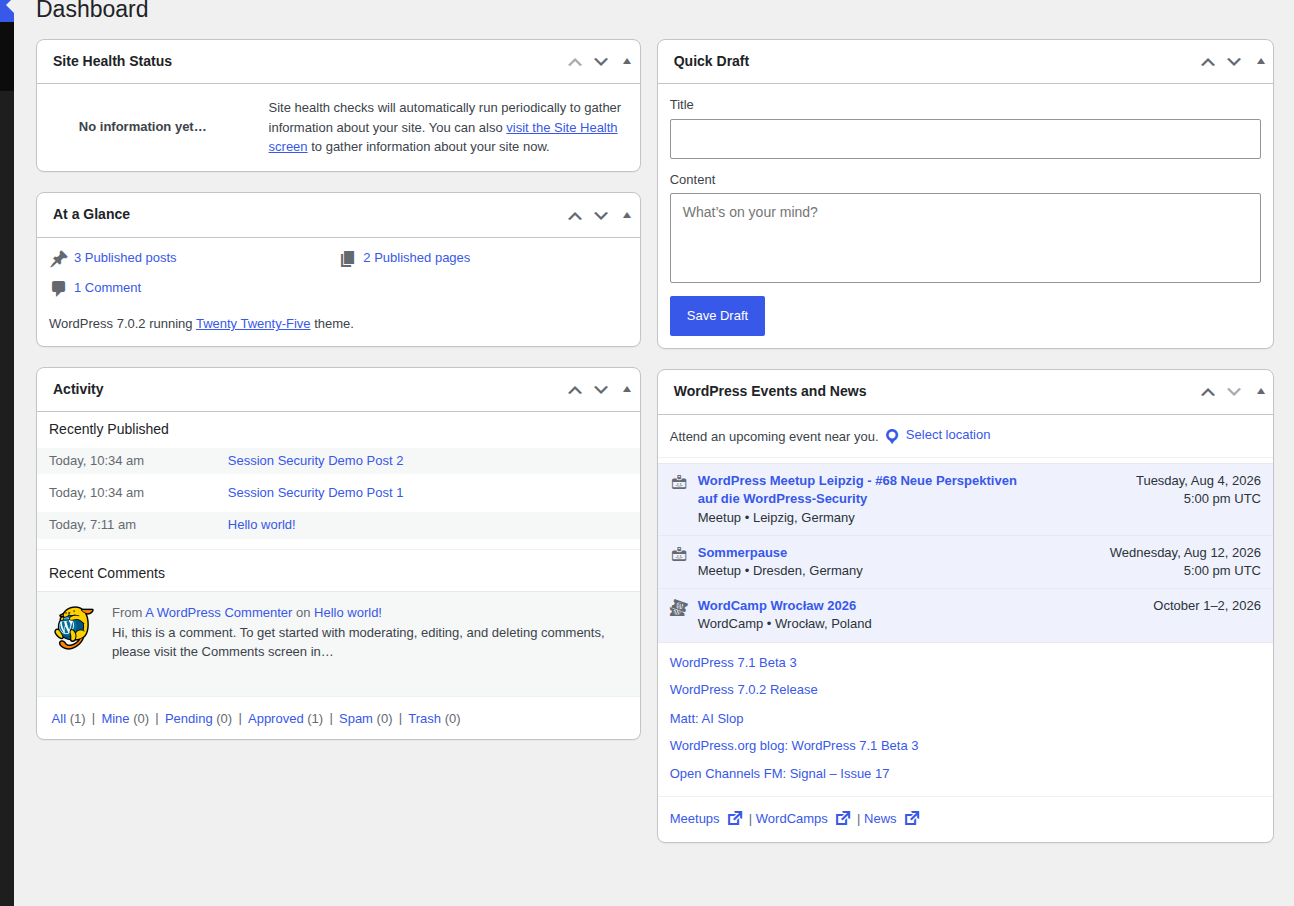Move Site Health Status panel down
Image resolution: width=1294 pixels, height=906 pixels.
click(x=601, y=61)
